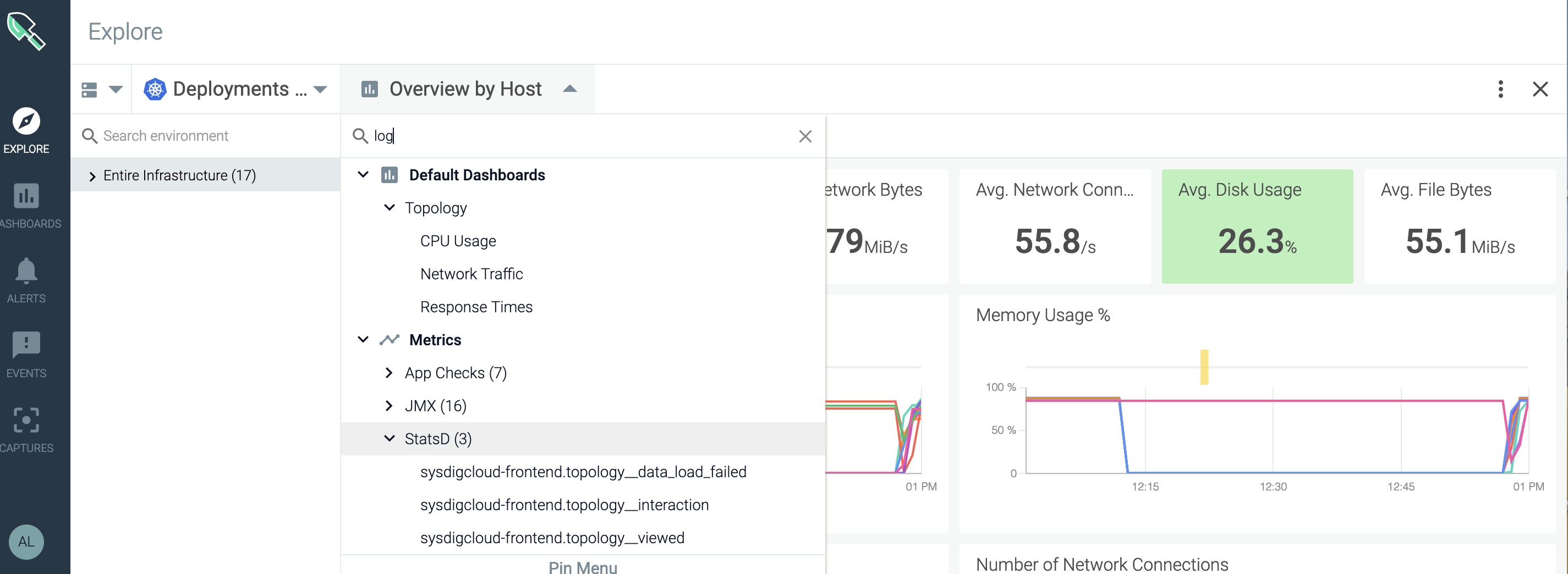Click the yellow event marker on Memory Usage chart

coord(1204,367)
